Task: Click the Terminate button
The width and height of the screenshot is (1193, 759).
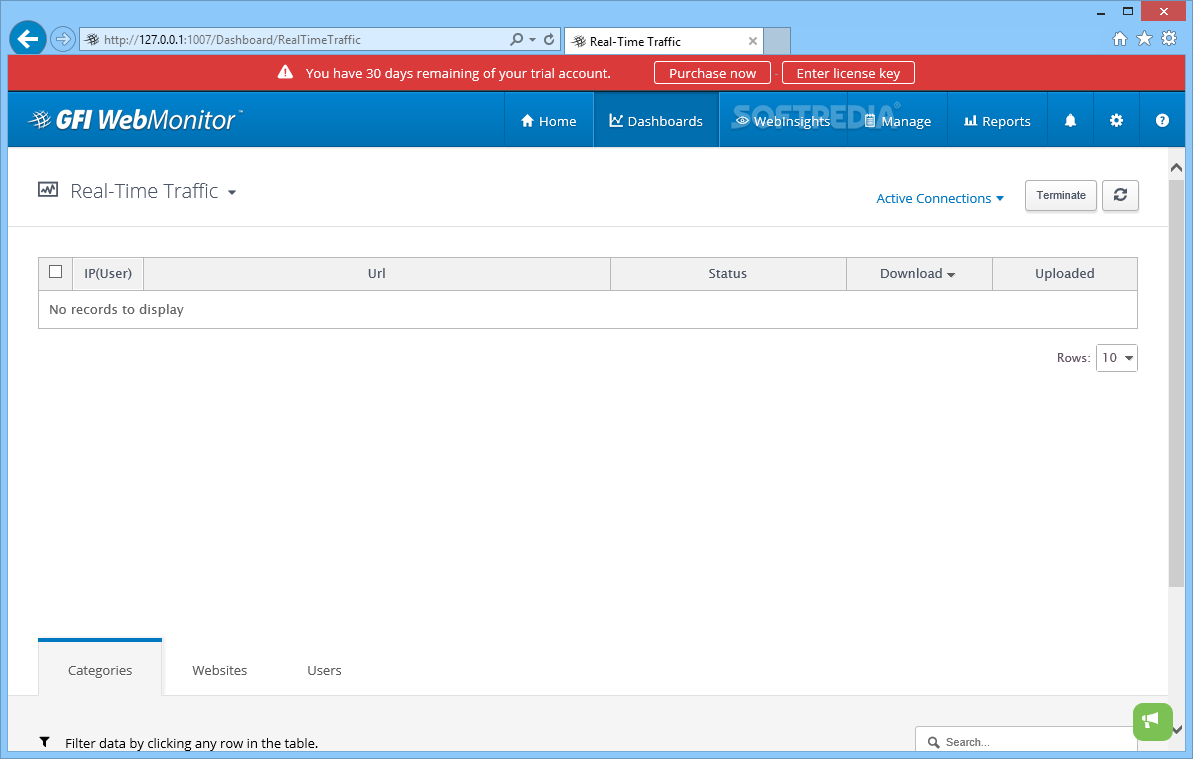Action: coord(1061,195)
